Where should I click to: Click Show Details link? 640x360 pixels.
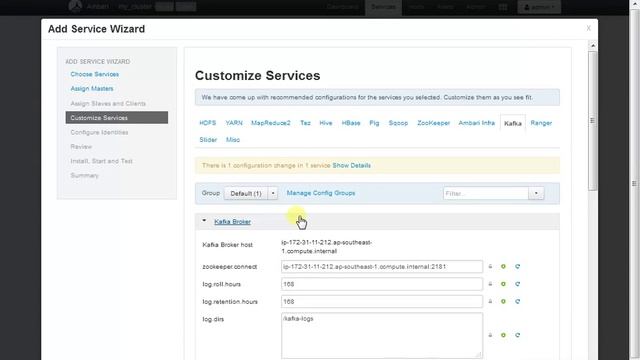coord(351,165)
